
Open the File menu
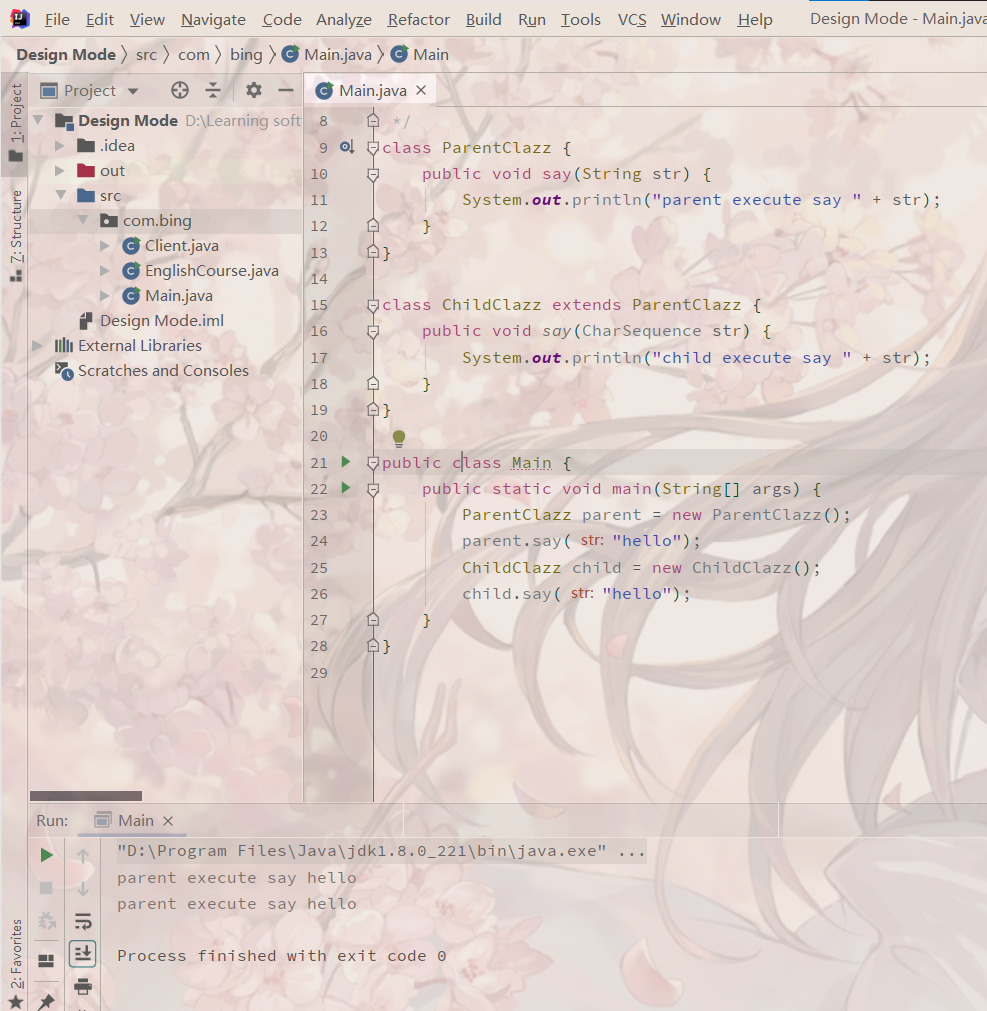pyautogui.click(x=57, y=20)
